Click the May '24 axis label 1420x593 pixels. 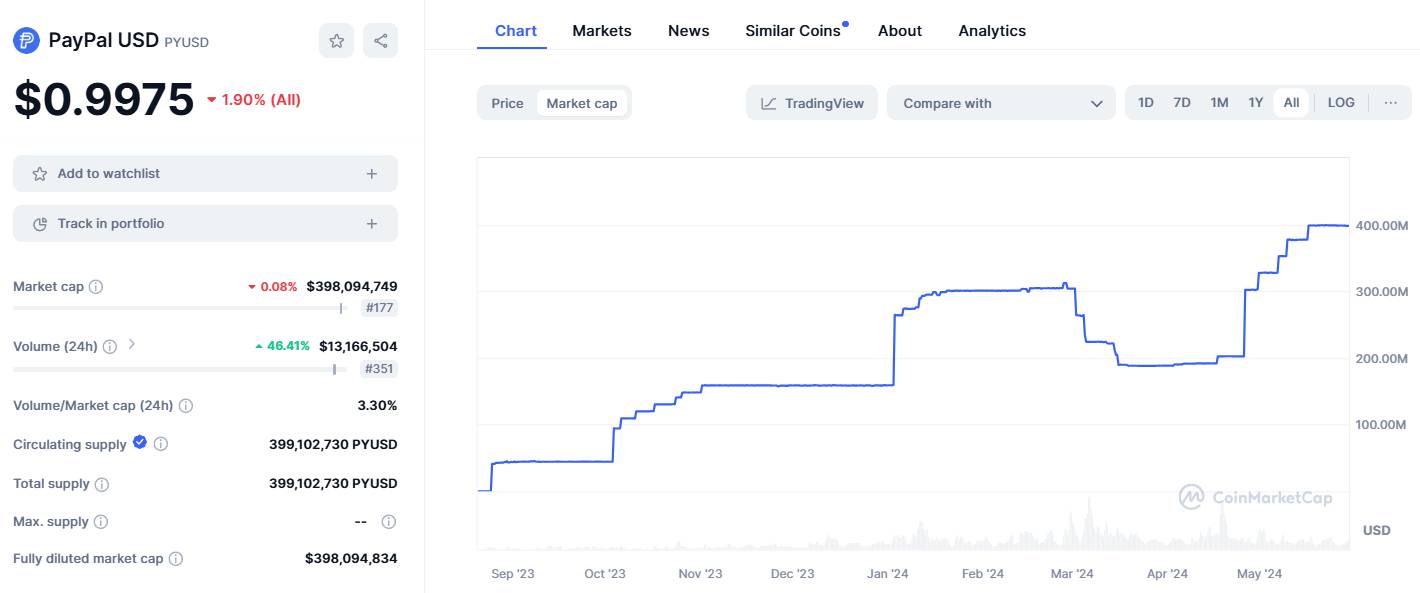point(1259,574)
